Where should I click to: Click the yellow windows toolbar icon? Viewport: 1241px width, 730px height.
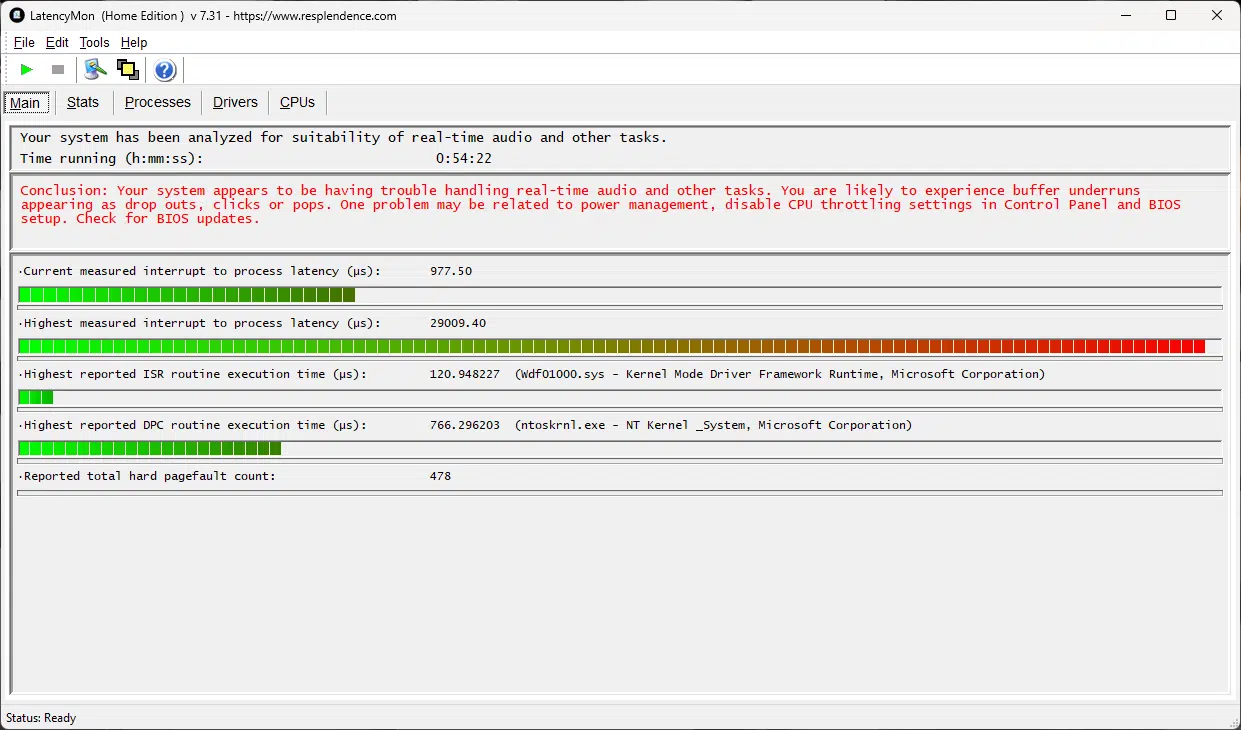coord(127,70)
